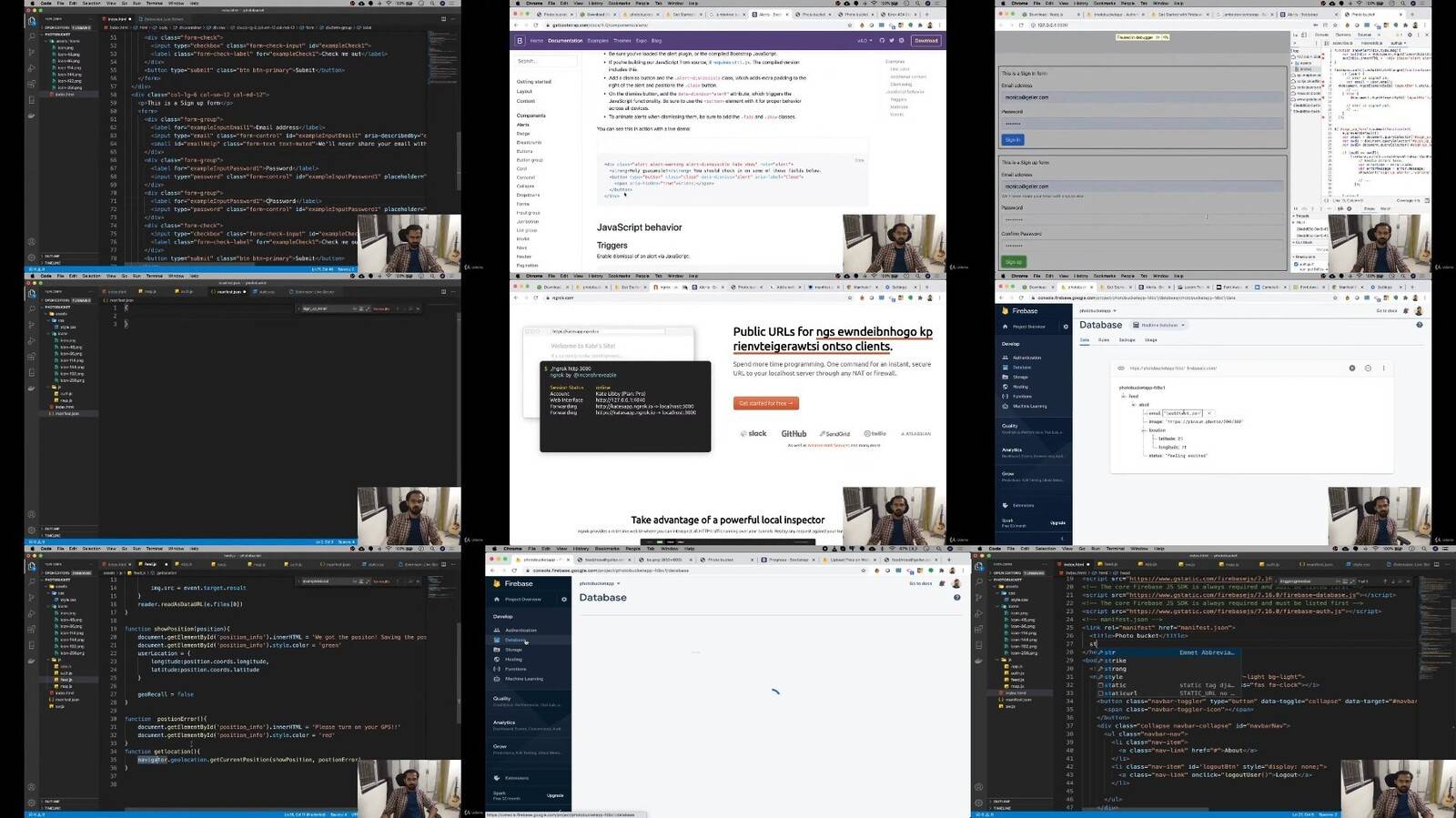Select Database in the loading Firebase console sidebar
Viewport: 1456px width, 818px height.
(514, 640)
